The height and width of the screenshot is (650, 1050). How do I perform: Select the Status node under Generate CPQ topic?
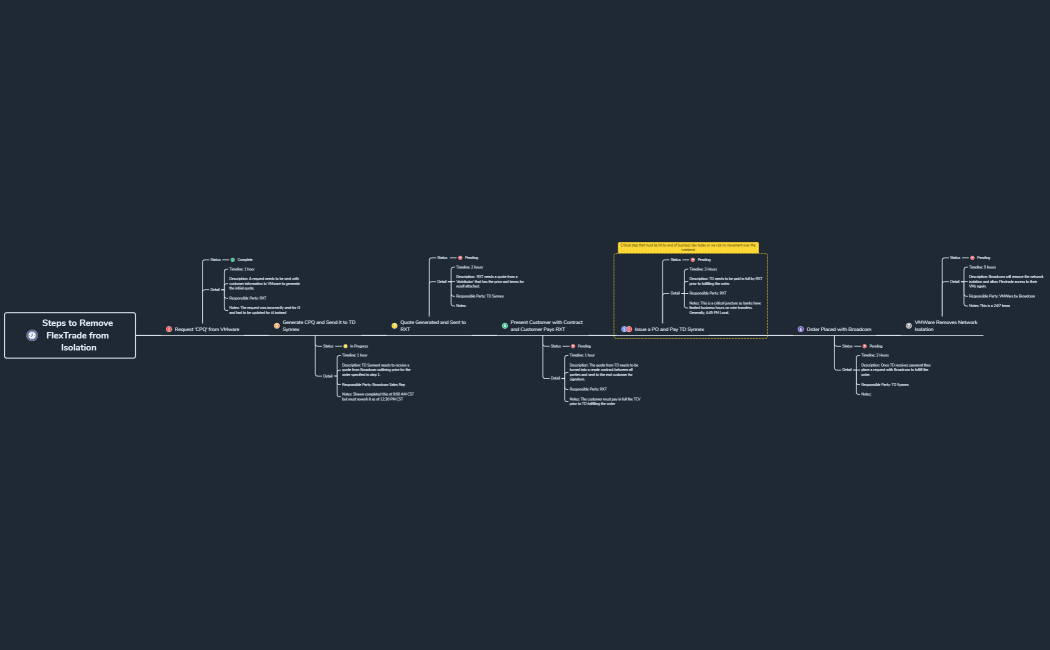(x=328, y=346)
